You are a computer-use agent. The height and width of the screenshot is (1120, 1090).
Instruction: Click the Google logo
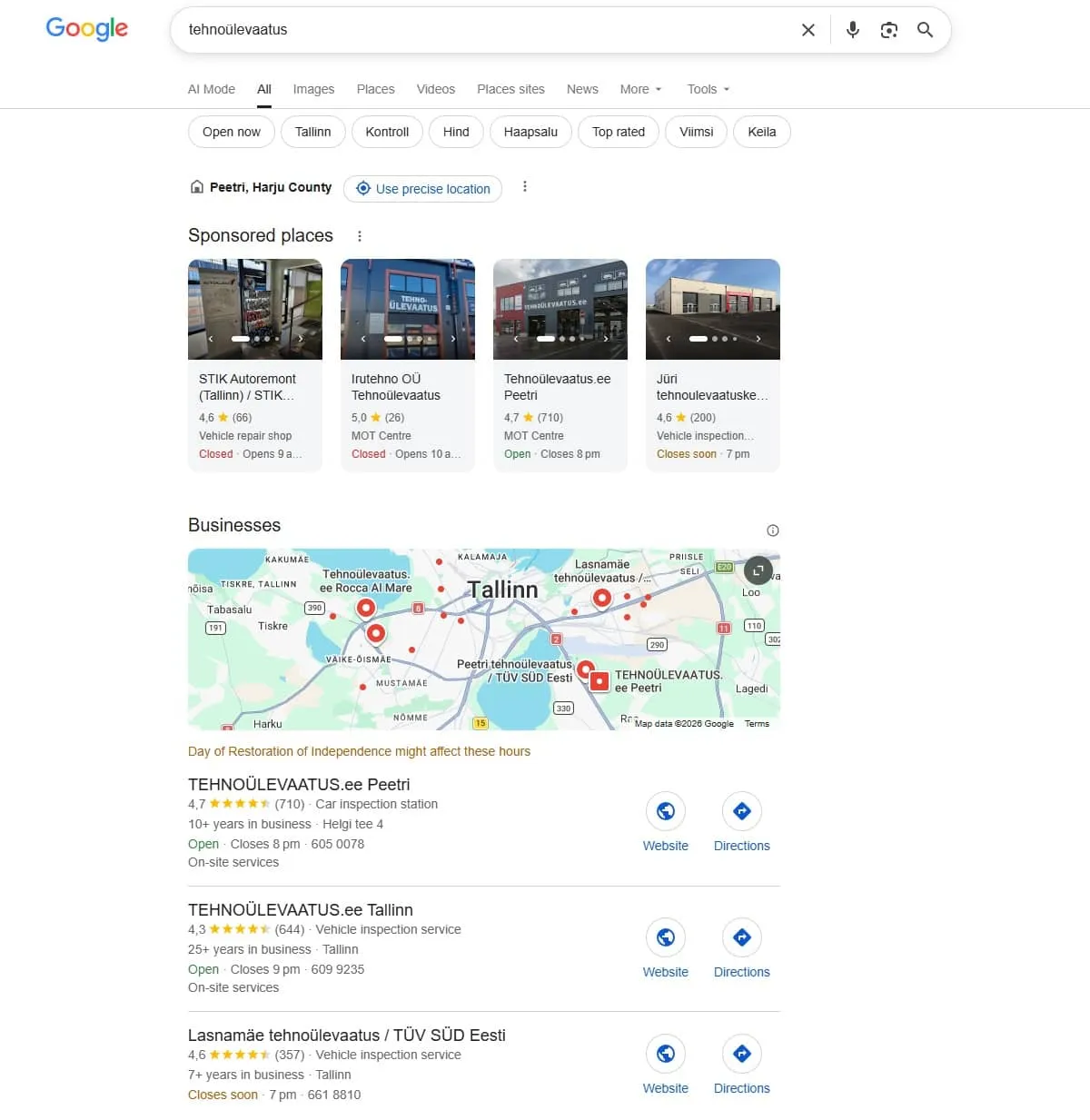tap(87, 29)
